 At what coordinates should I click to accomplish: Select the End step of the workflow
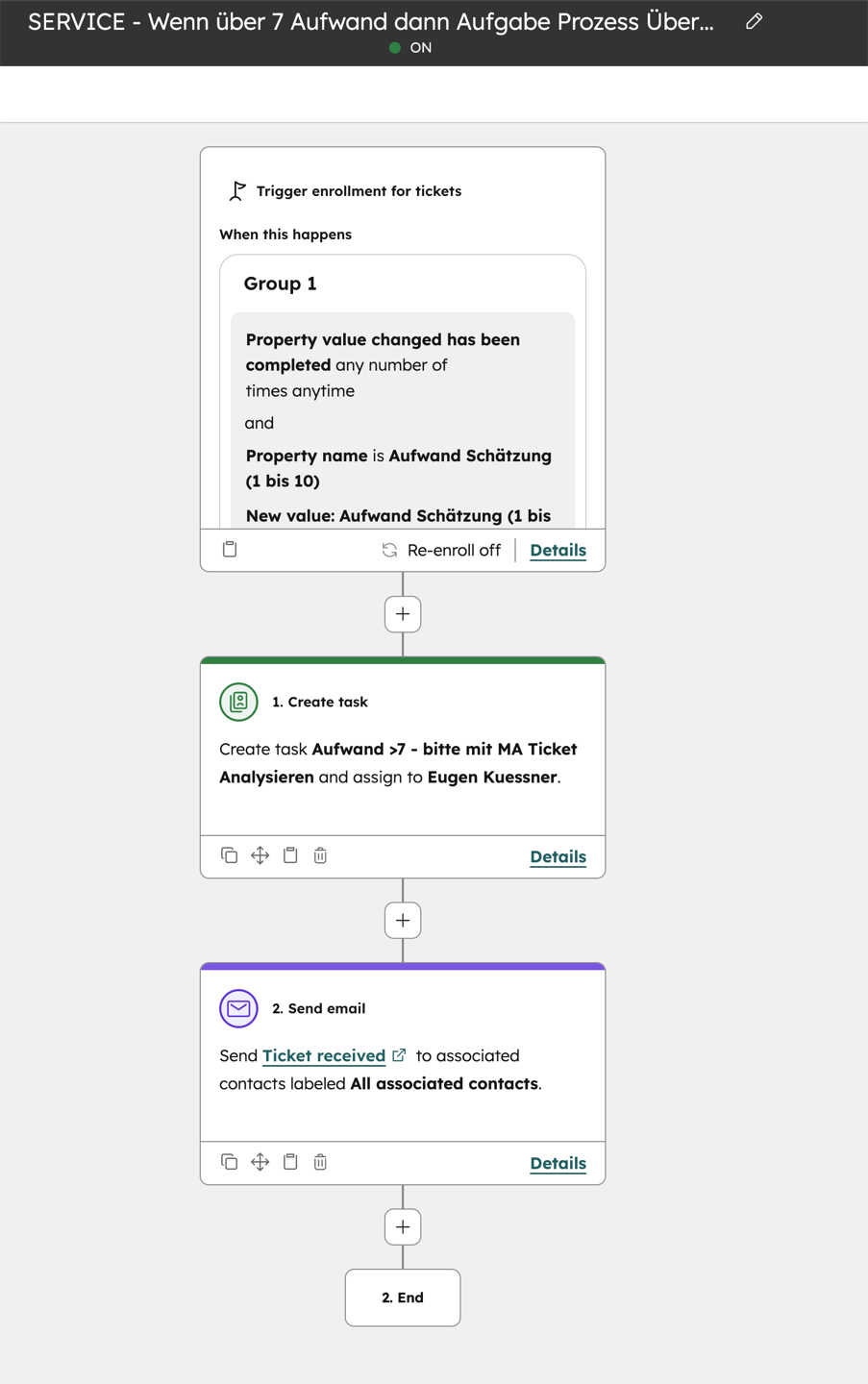click(402, 1297)
